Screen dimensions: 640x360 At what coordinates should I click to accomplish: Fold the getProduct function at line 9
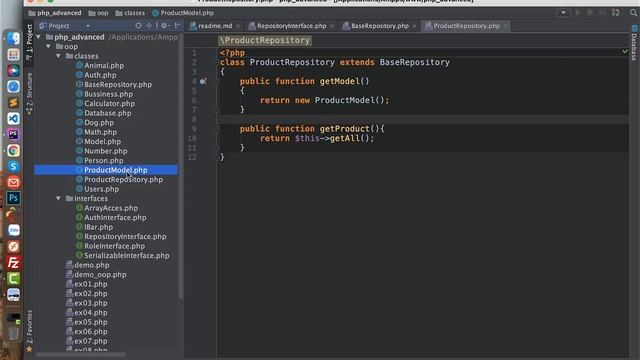[217, 129]
